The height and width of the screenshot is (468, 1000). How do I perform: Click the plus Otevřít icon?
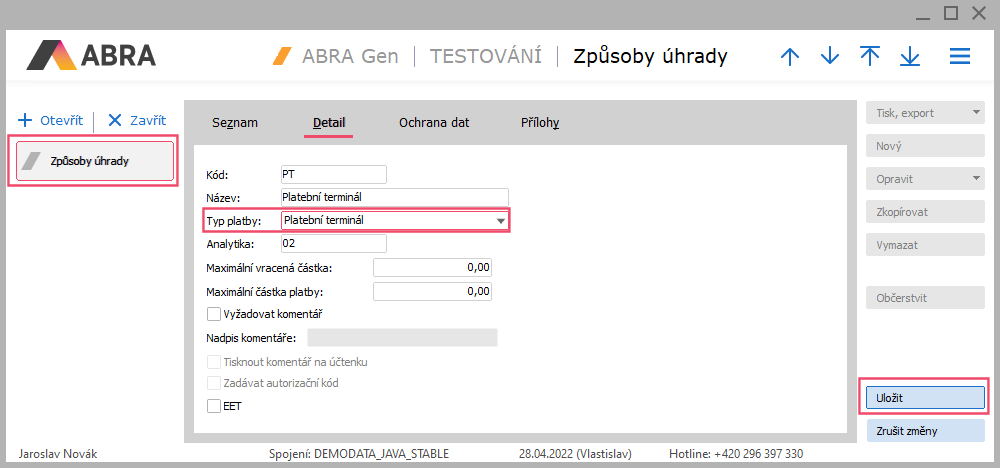coord(26,120)
